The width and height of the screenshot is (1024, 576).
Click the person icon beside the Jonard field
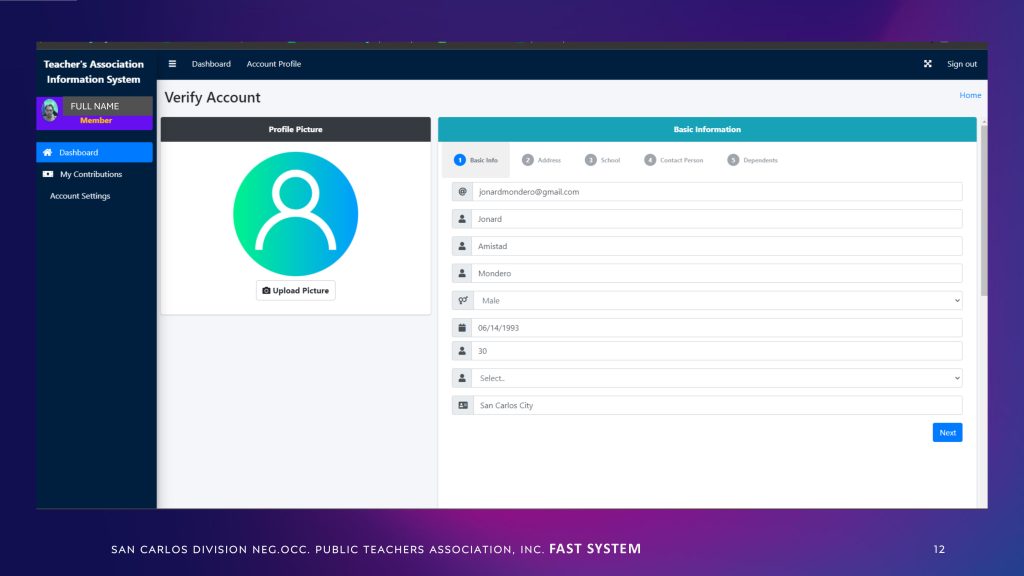tap(462, 219)
